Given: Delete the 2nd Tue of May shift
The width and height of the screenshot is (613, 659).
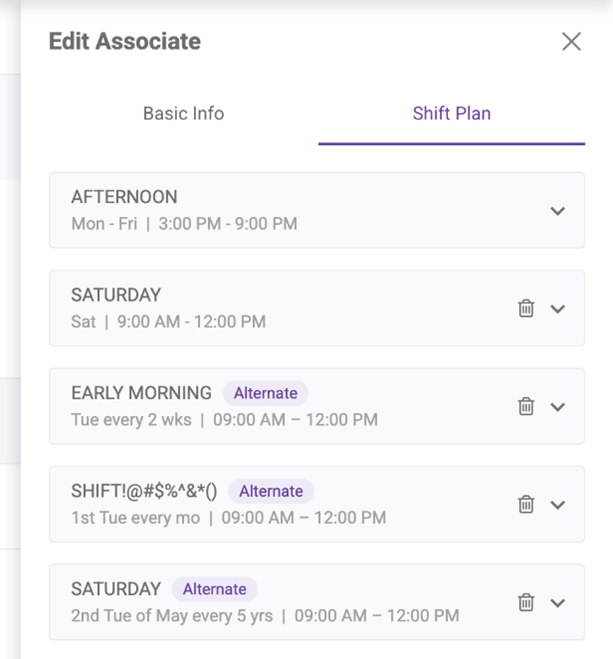Looking at the screenshot, I should [526, 602].
